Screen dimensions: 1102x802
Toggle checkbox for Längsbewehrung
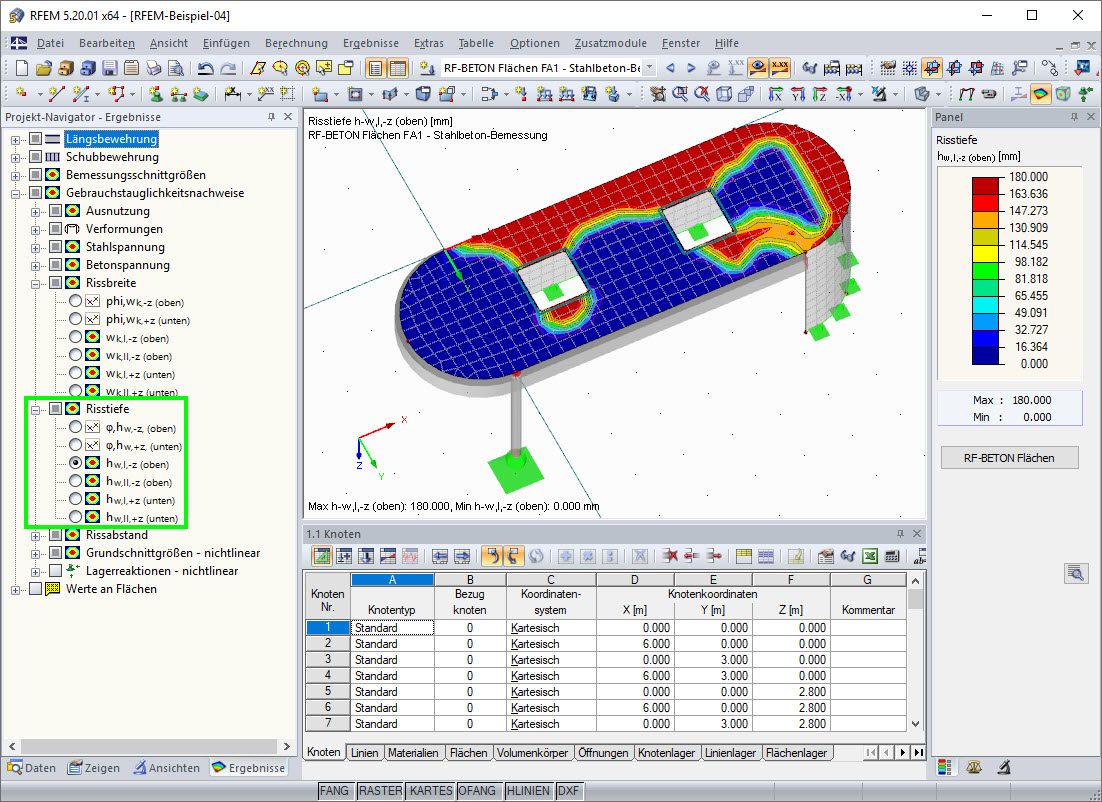pyautogui.click(x=36, y=139)
